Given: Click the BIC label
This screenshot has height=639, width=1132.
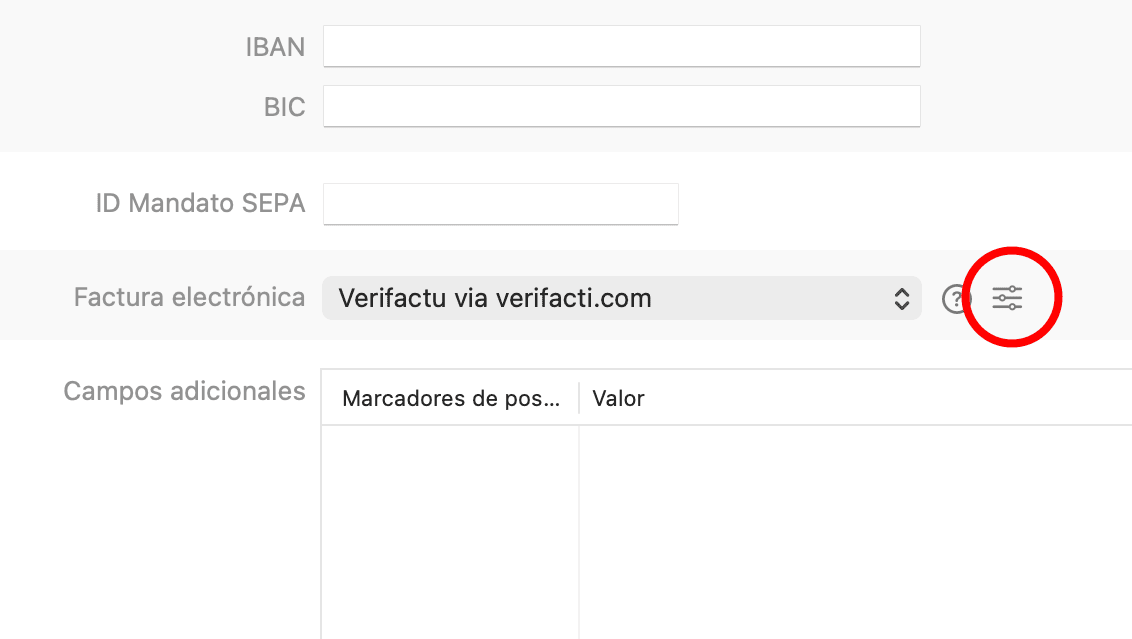Looking at the screenshot, I should click(x=284, y=107).
